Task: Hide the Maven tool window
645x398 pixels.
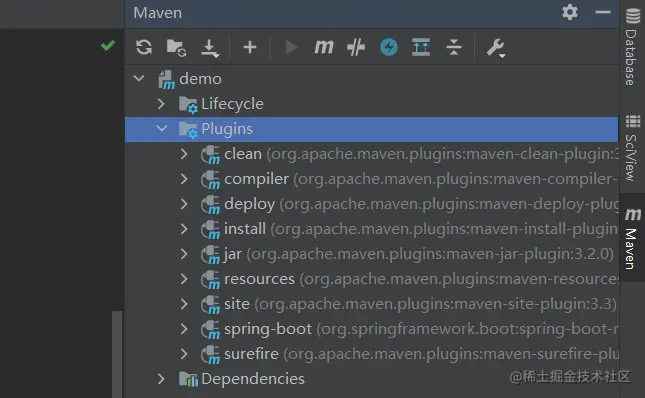Action: (603, 12)
